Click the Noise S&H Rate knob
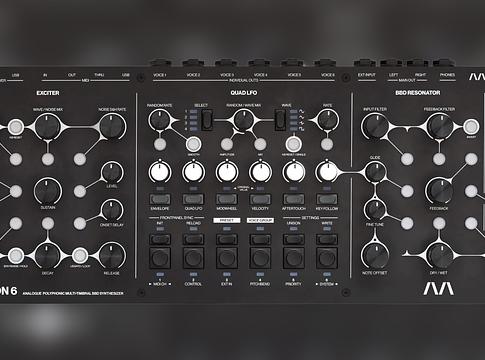This screenshot has height=360, width=485. click(x=112, y=127)
